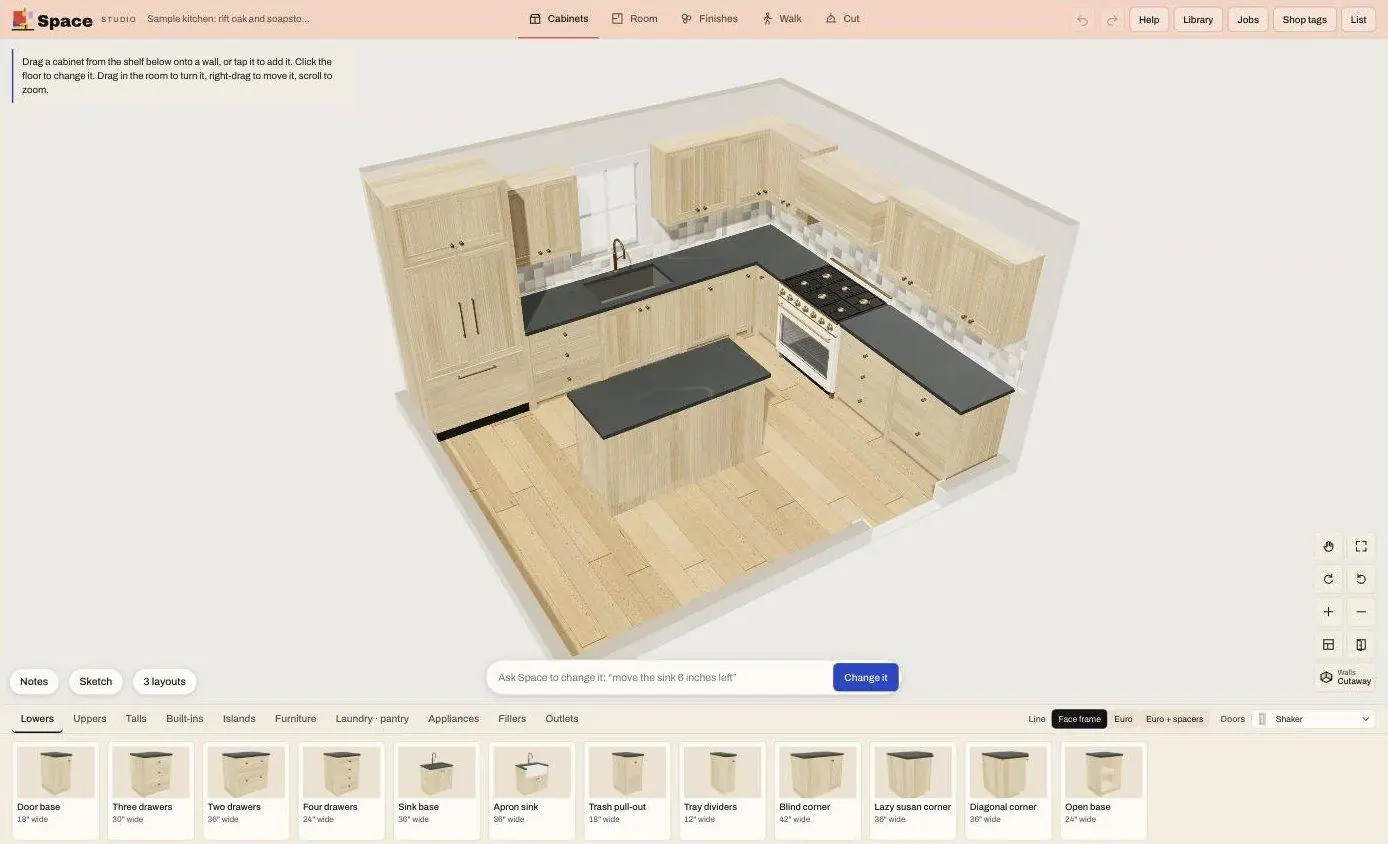Pick the Apron sink cabinet thumbnail
Screen dimensions: 1388x844
[532, 790]
